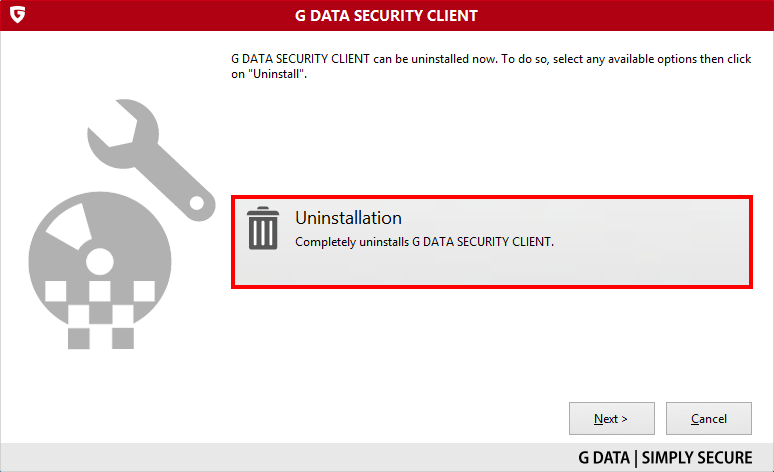This screenshot has height=472, width=774.
Task: Click the SIMPLY SECURE slogan in footer
Action: tap(697, 458)
